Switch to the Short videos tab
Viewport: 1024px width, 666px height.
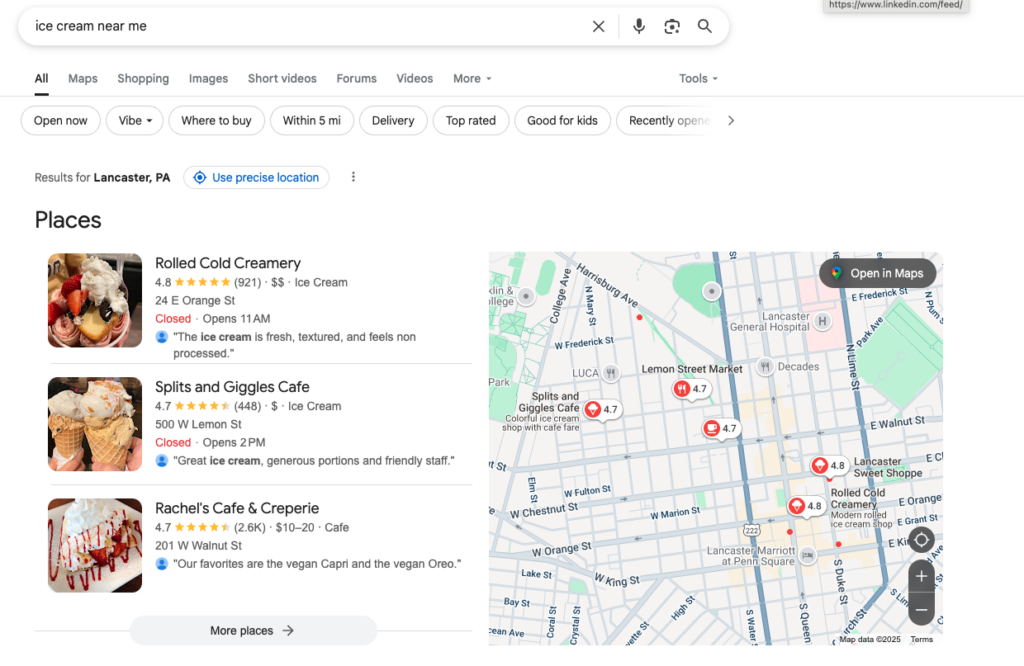point(282,78)
